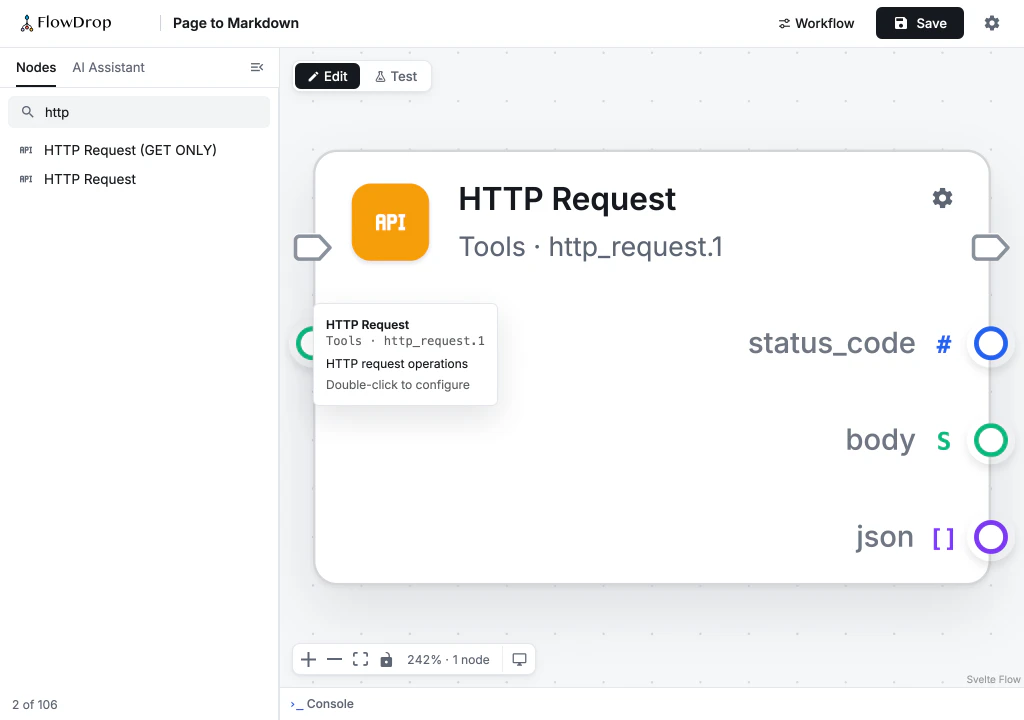Image resolution: width=1024 pixels, height=720 pixels.
Task: Switch to Edit mode
Action: tap(327, 76)
